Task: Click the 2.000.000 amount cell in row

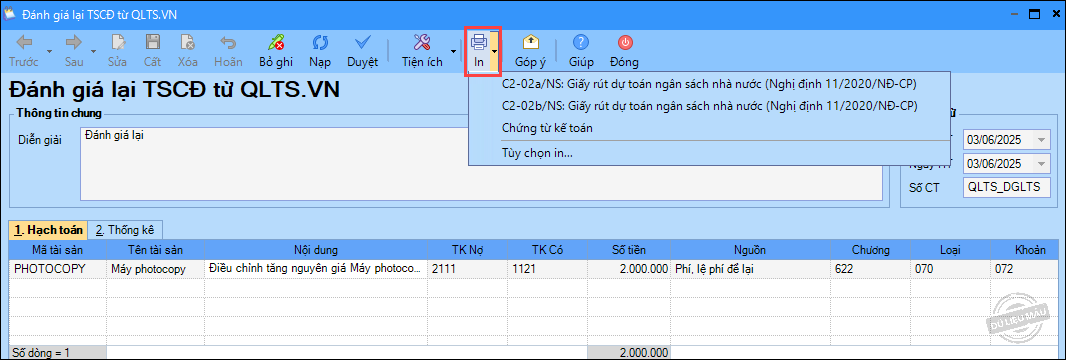Action: pos(629,269)
